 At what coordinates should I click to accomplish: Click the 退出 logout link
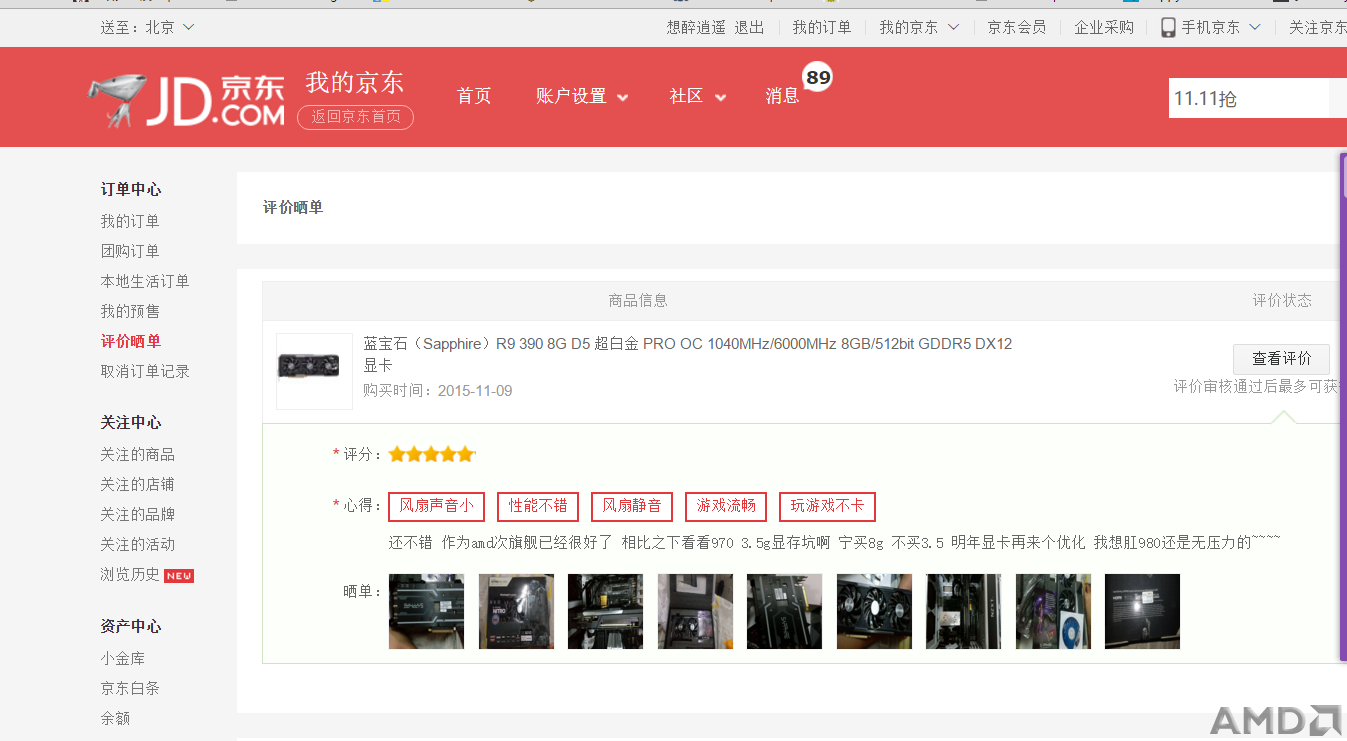coord(749,27)
